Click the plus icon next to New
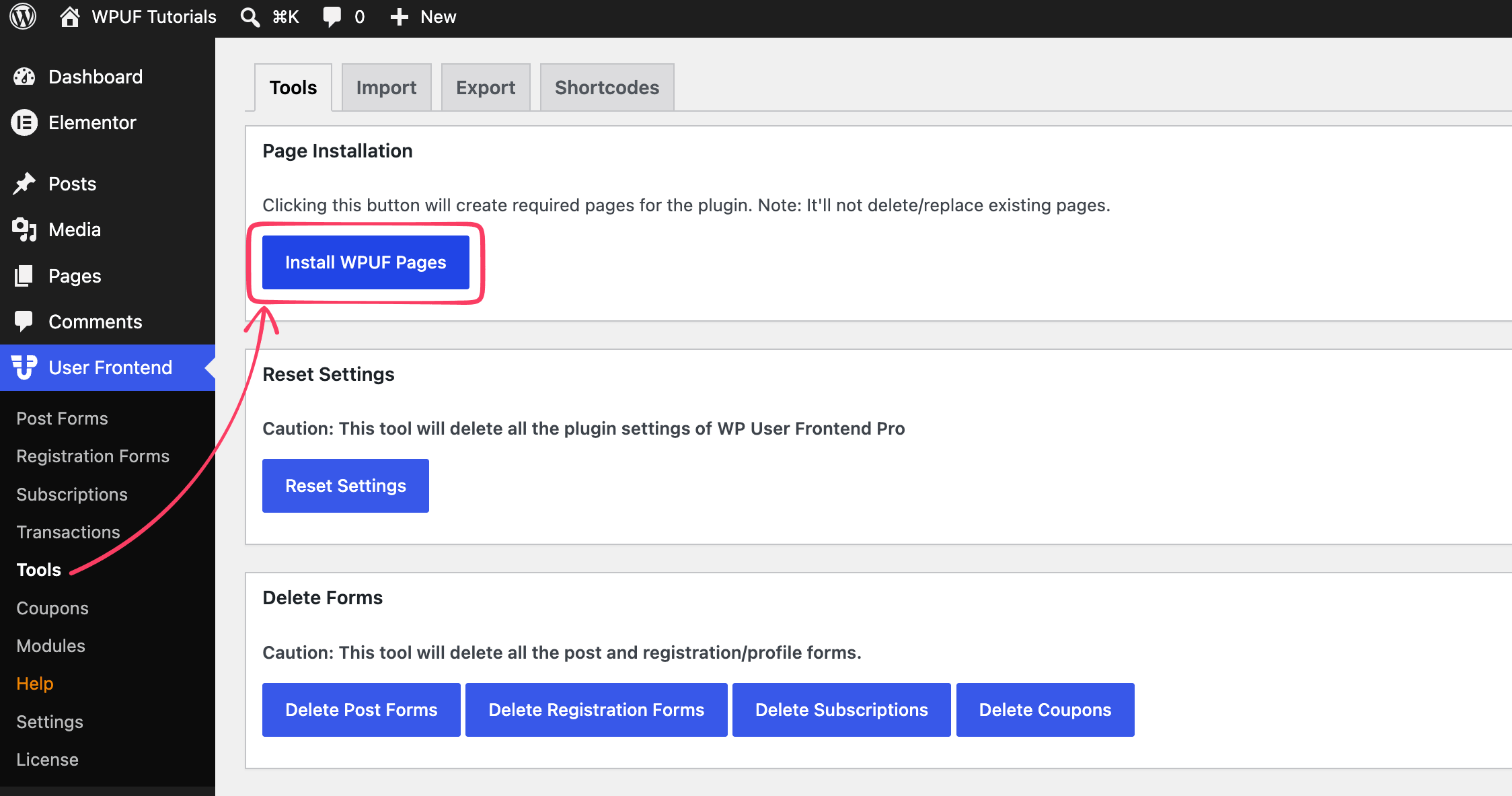This screenshot has width=1512, height=796. (x=399, y=17)
